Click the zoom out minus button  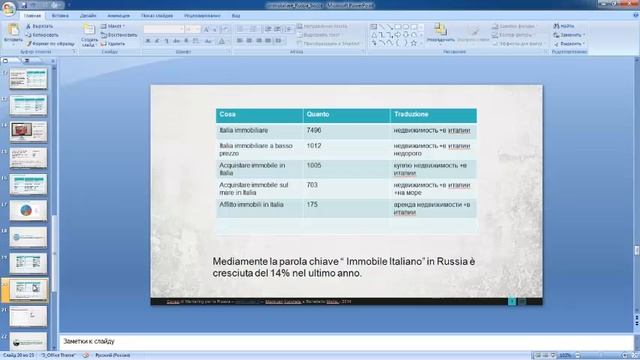click(x=577, y=356)
